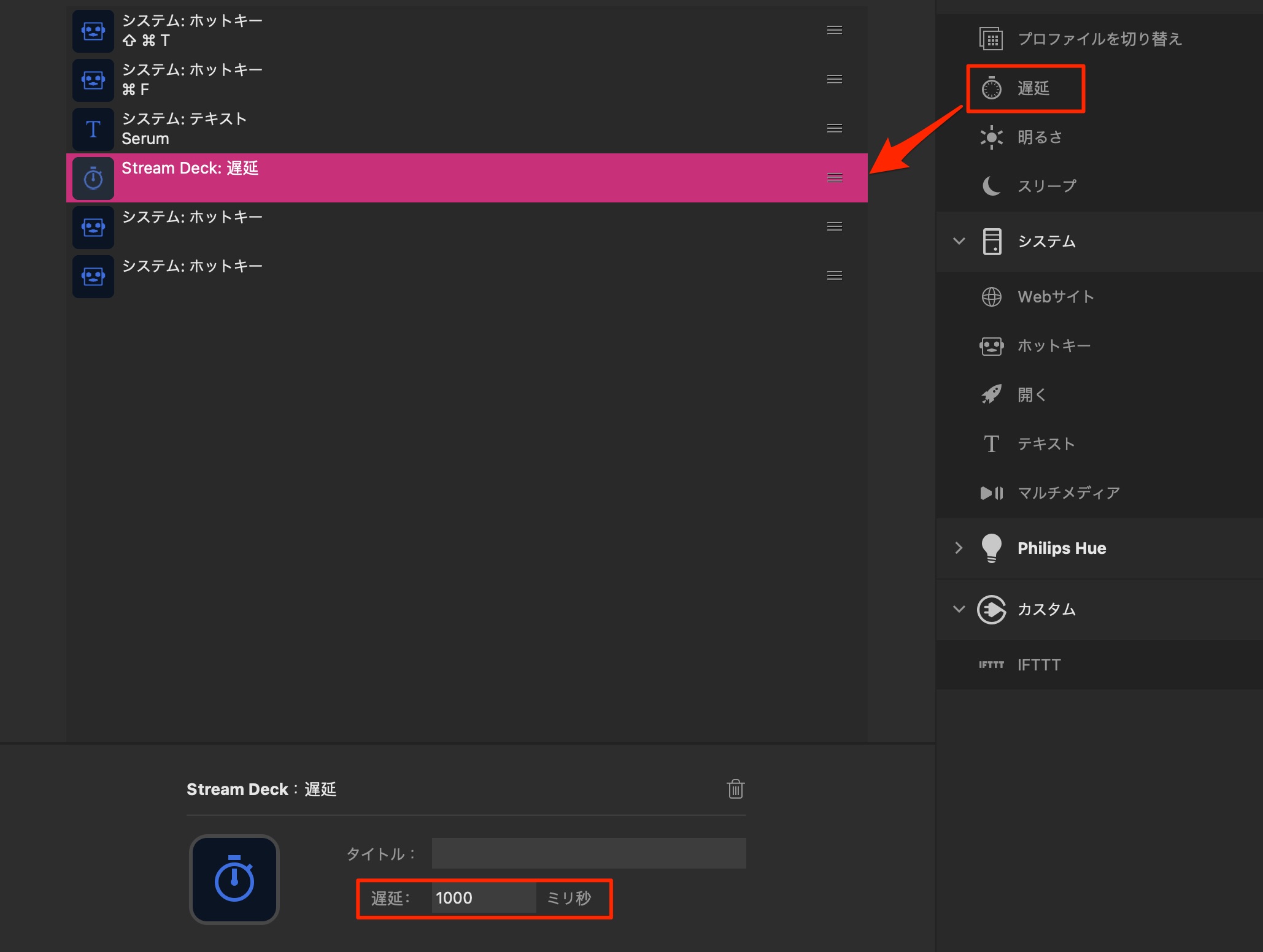Expand the Philips Hue category chevron
The height and width of the screenshot is (952, 1263).
(x=959, y=548)
